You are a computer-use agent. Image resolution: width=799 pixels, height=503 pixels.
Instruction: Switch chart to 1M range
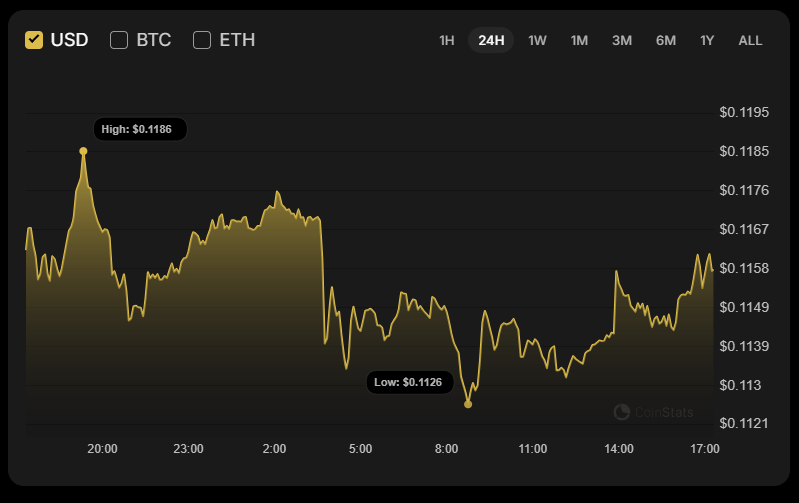[x=579, y=40]
